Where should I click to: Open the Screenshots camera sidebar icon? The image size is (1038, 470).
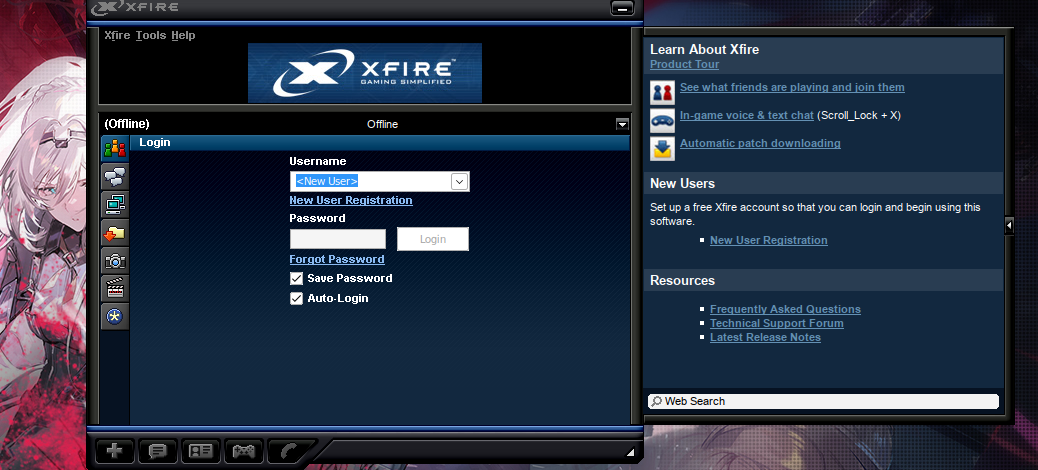pyautogui.click(x=115, y=261)
